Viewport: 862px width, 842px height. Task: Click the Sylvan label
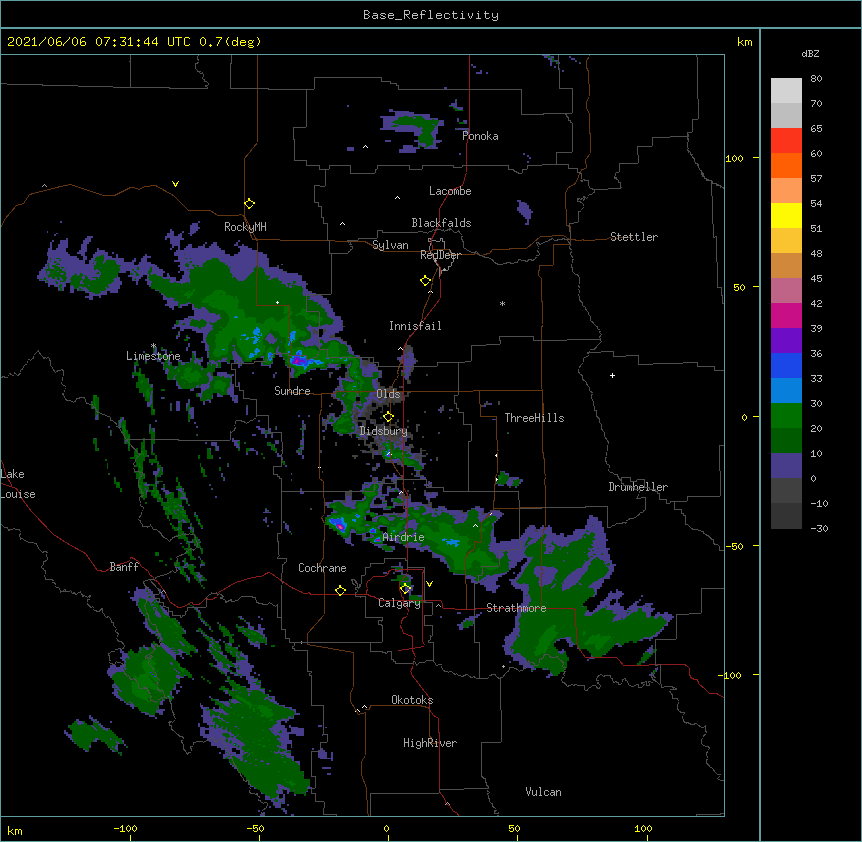point(390,245)
